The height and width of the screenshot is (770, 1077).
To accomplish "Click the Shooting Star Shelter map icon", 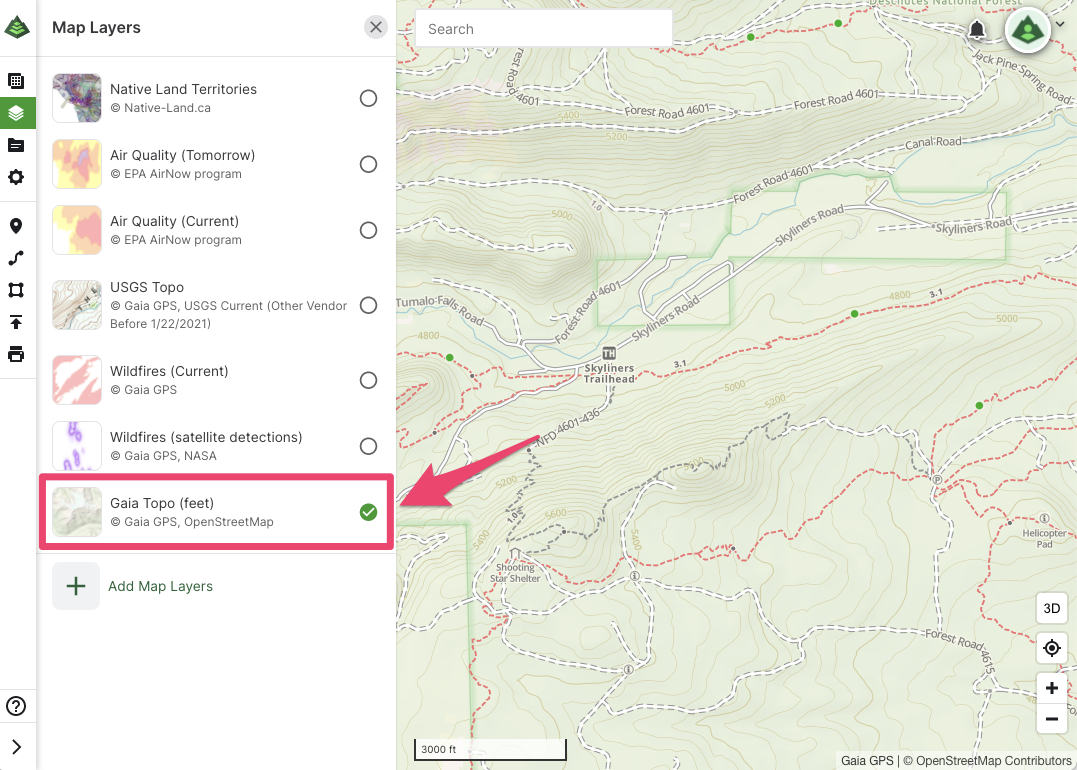I will click(x=515, y=554).
